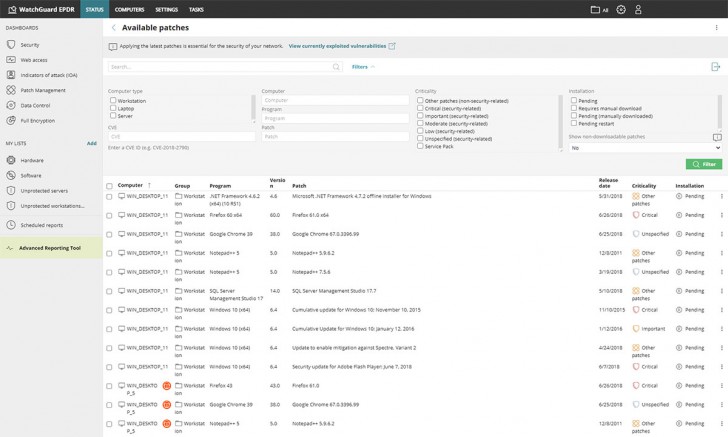The height and width of the screenshot is (437, 728).
Task: Click the Program column header
Action: point(220,186)
